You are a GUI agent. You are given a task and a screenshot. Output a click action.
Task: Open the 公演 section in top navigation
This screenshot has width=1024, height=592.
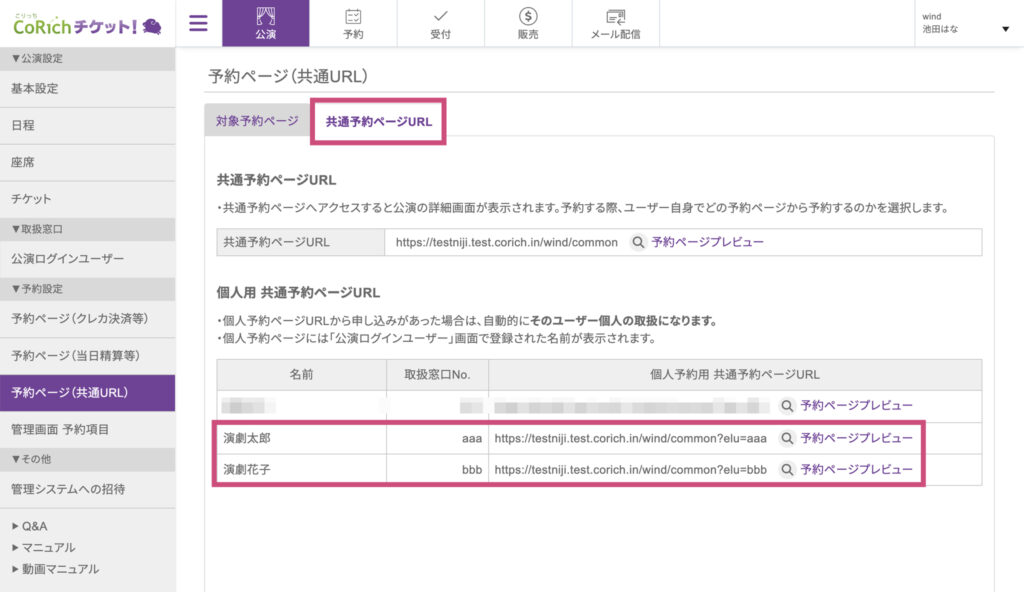tap(265, 23)
